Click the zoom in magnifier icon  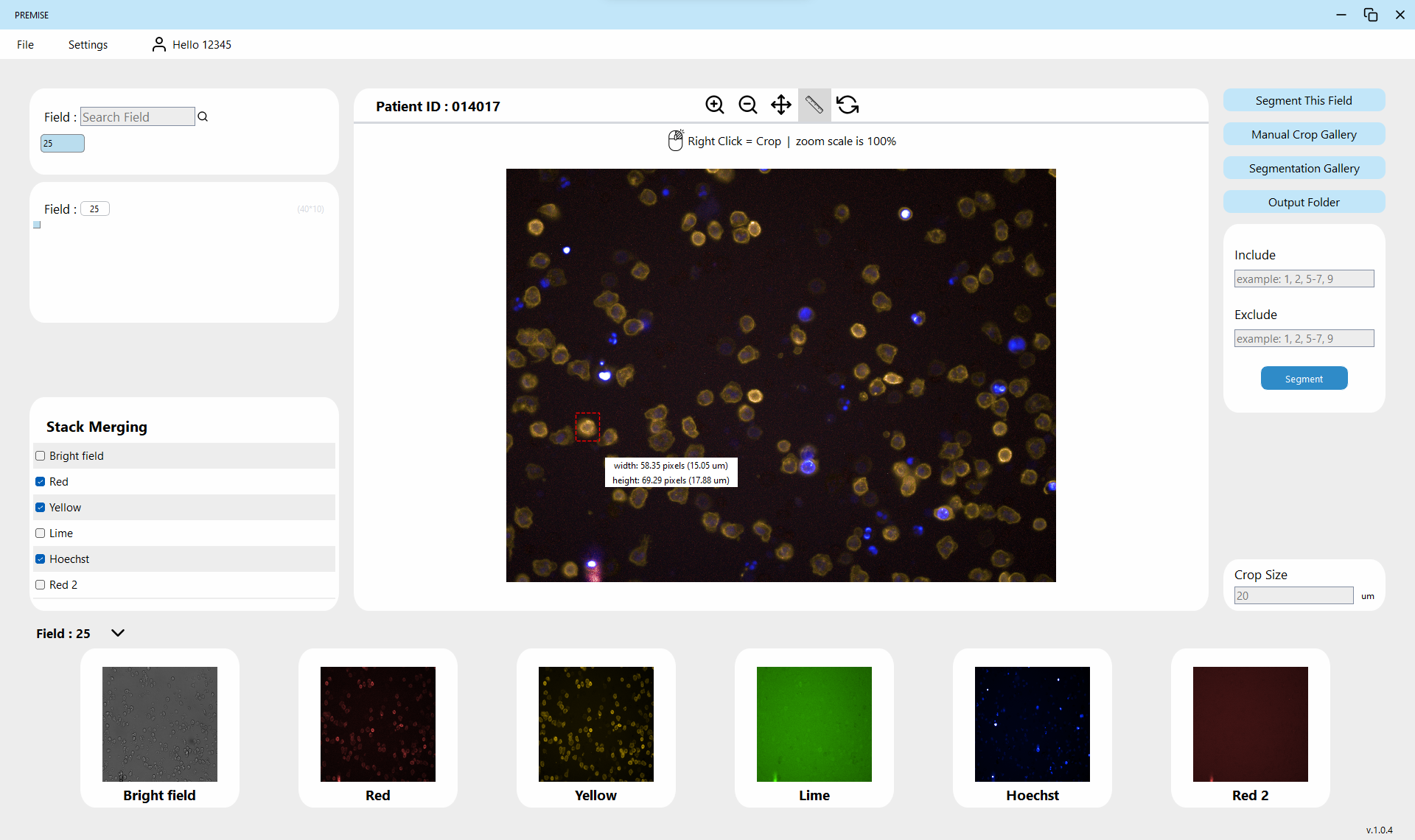click(x=714, y=105)
